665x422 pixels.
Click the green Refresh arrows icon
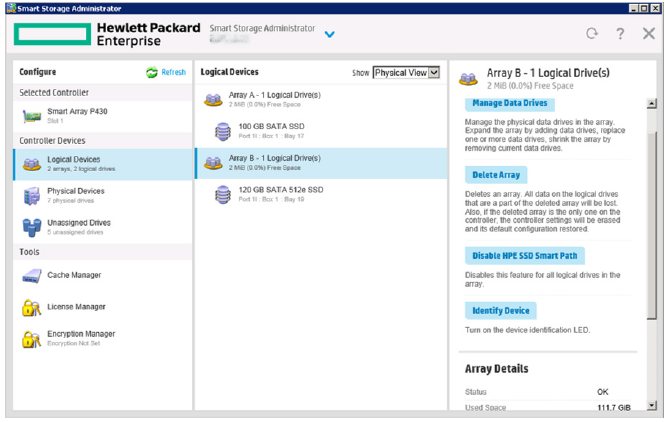(151, 73)
